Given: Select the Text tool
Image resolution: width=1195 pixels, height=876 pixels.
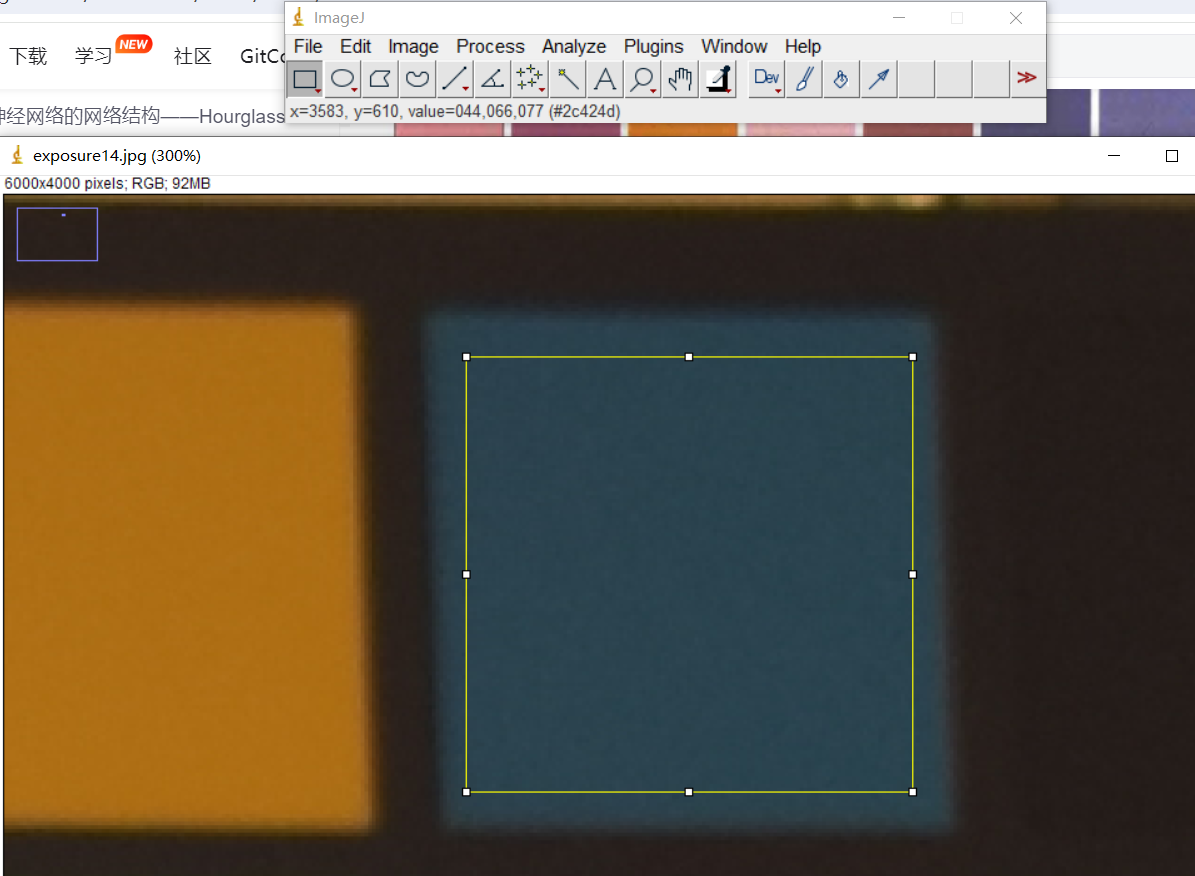Looking at the screenshot, I should coord(605,79).
